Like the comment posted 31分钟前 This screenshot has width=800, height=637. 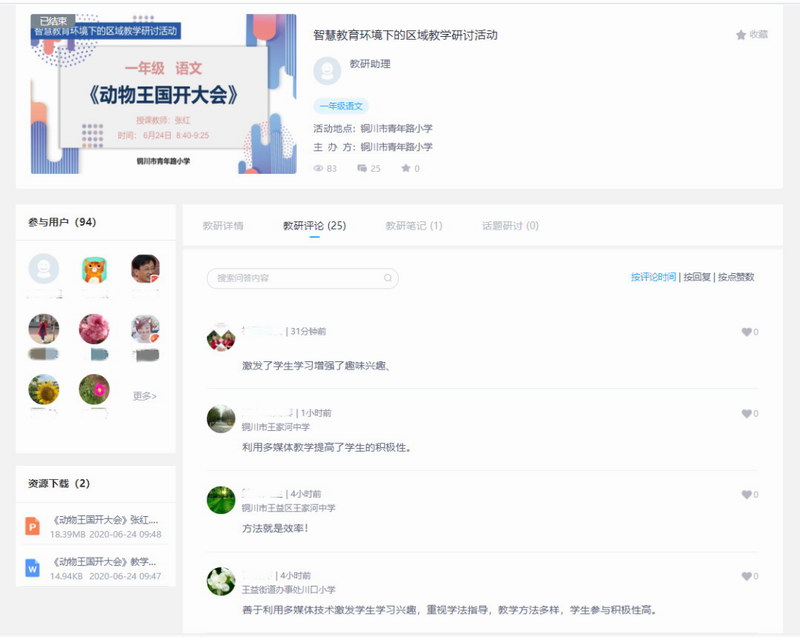tap(746, 332)
